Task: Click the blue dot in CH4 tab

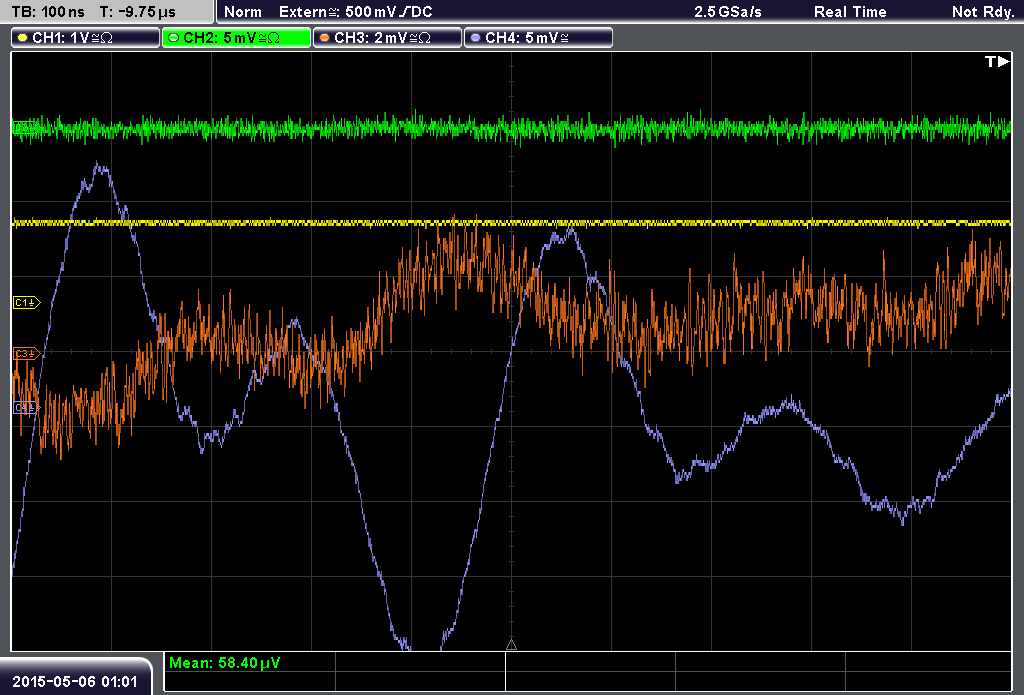Action: coord(475,38)
